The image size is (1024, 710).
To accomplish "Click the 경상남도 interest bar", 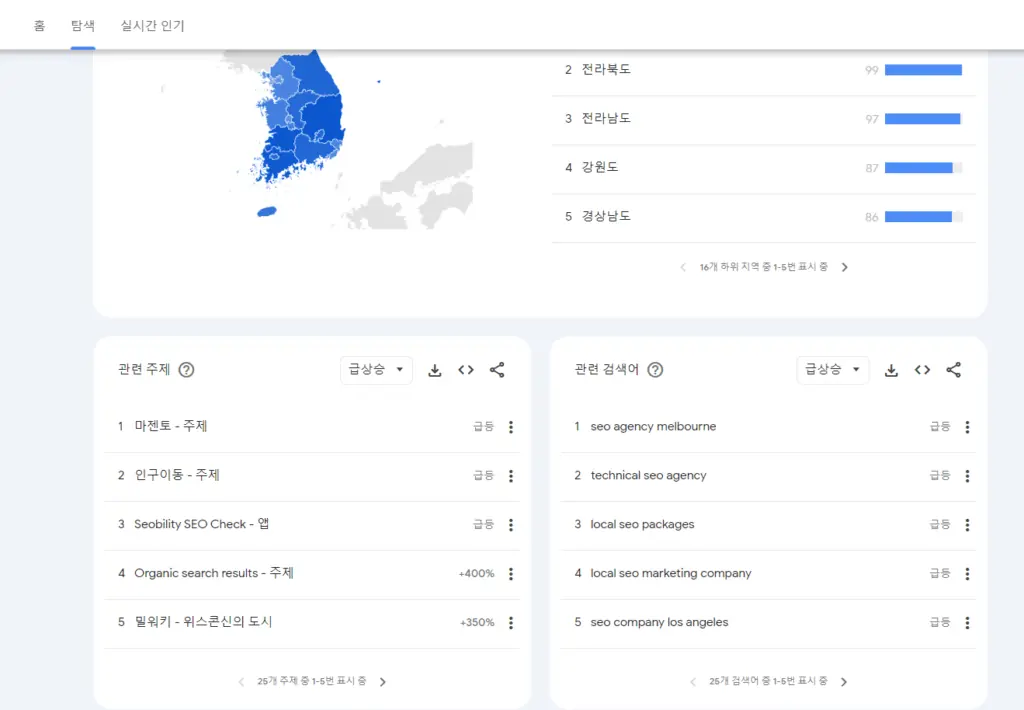I will pyautogui.click(x=923, y=217).
